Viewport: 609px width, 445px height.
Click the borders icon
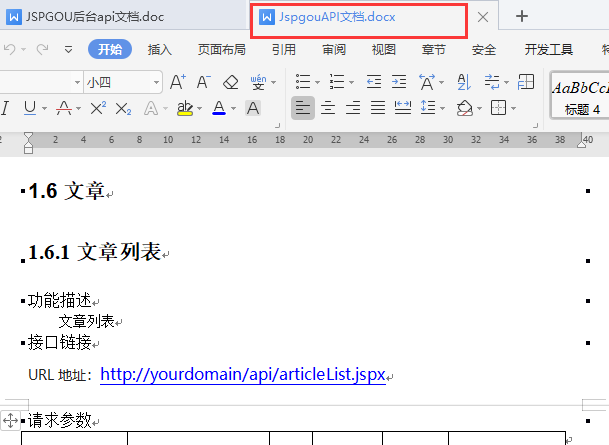click(x=499, y=108)
